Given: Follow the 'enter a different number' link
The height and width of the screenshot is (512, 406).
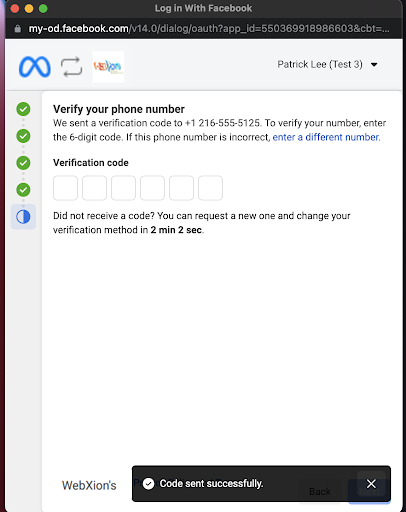Looking at the screenshot, I should tap(326, 137).
